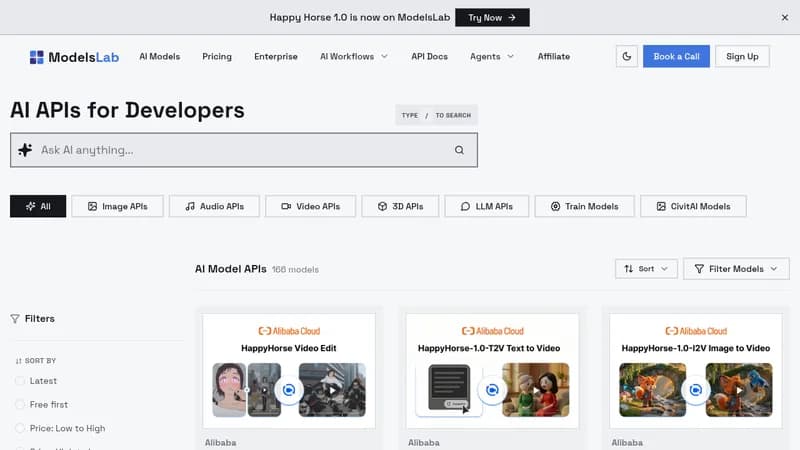Click the AI sparkle icon in search box
800x450 pixels.
(x=25, y=150)
